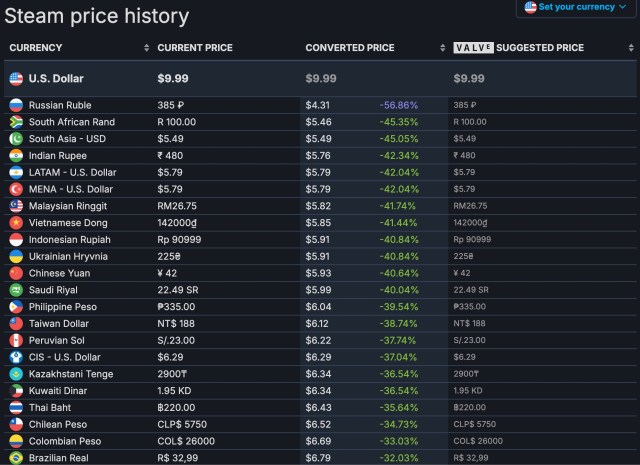Click the S/.23.00 current price cell

176,340
